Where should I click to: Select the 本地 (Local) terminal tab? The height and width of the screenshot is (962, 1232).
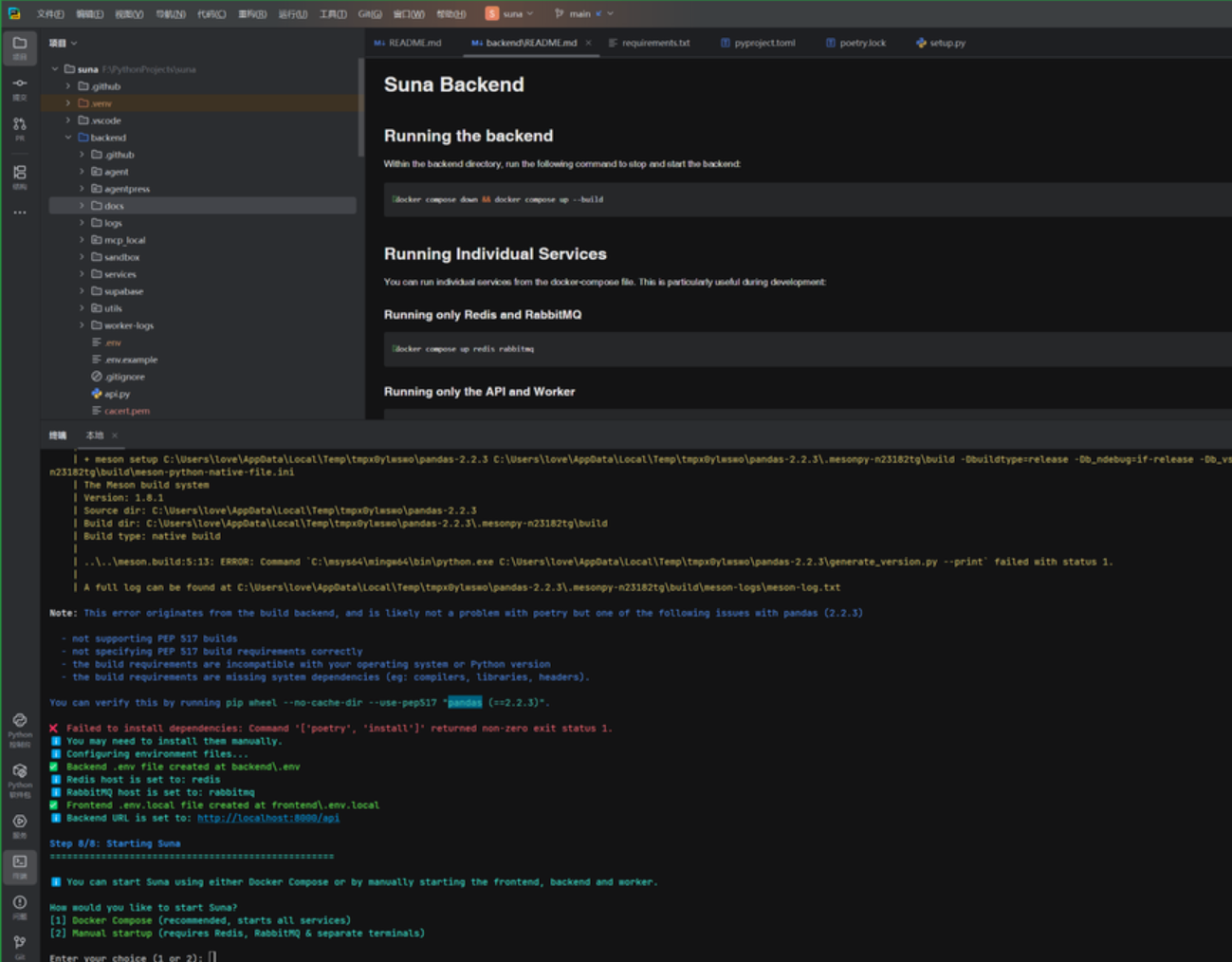click(x=95, y=435)
